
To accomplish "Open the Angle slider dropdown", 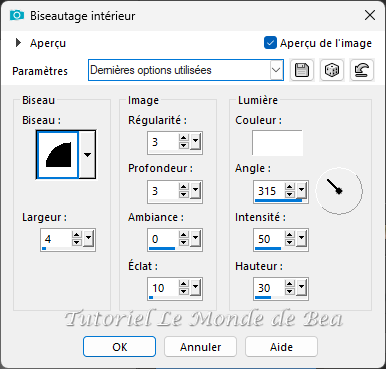I will point(301,191).
